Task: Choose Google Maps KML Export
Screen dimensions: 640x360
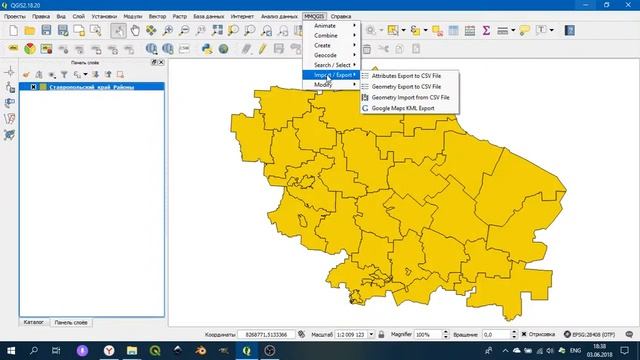Action: click(x=409, y=108)
